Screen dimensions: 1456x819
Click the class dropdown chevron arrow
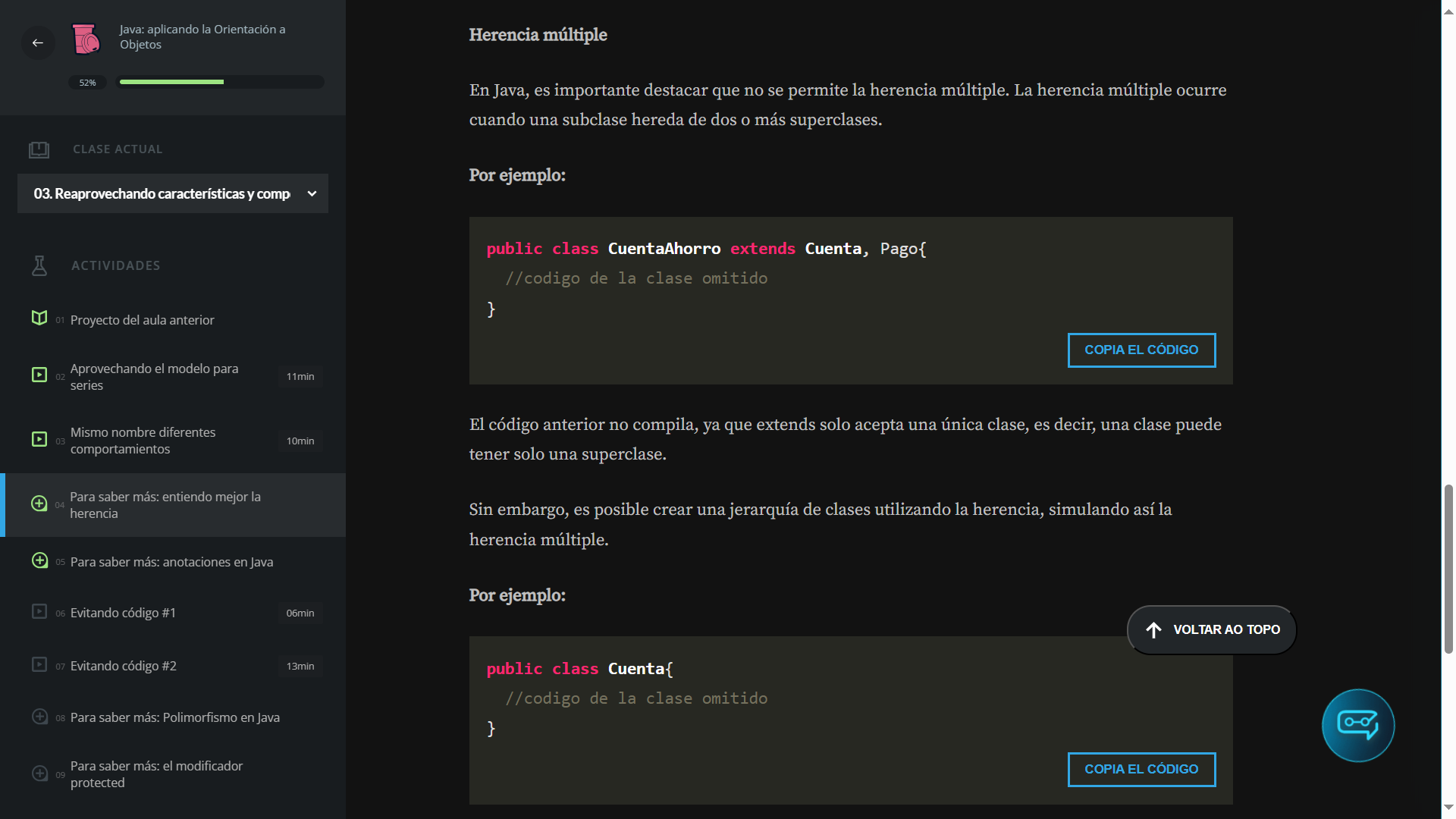coord(312,193)
